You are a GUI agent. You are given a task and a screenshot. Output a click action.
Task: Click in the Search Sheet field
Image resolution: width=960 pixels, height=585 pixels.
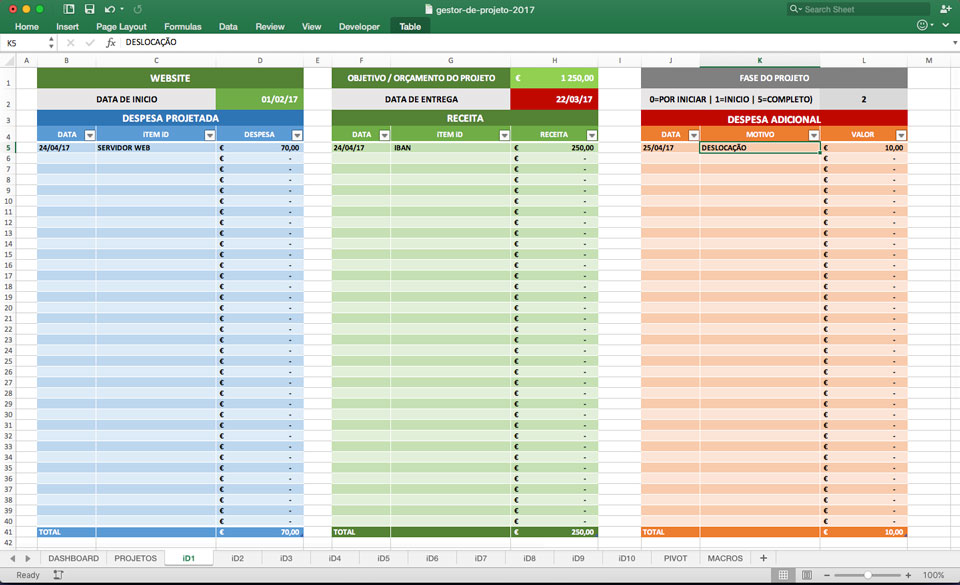tap(858, 9)
